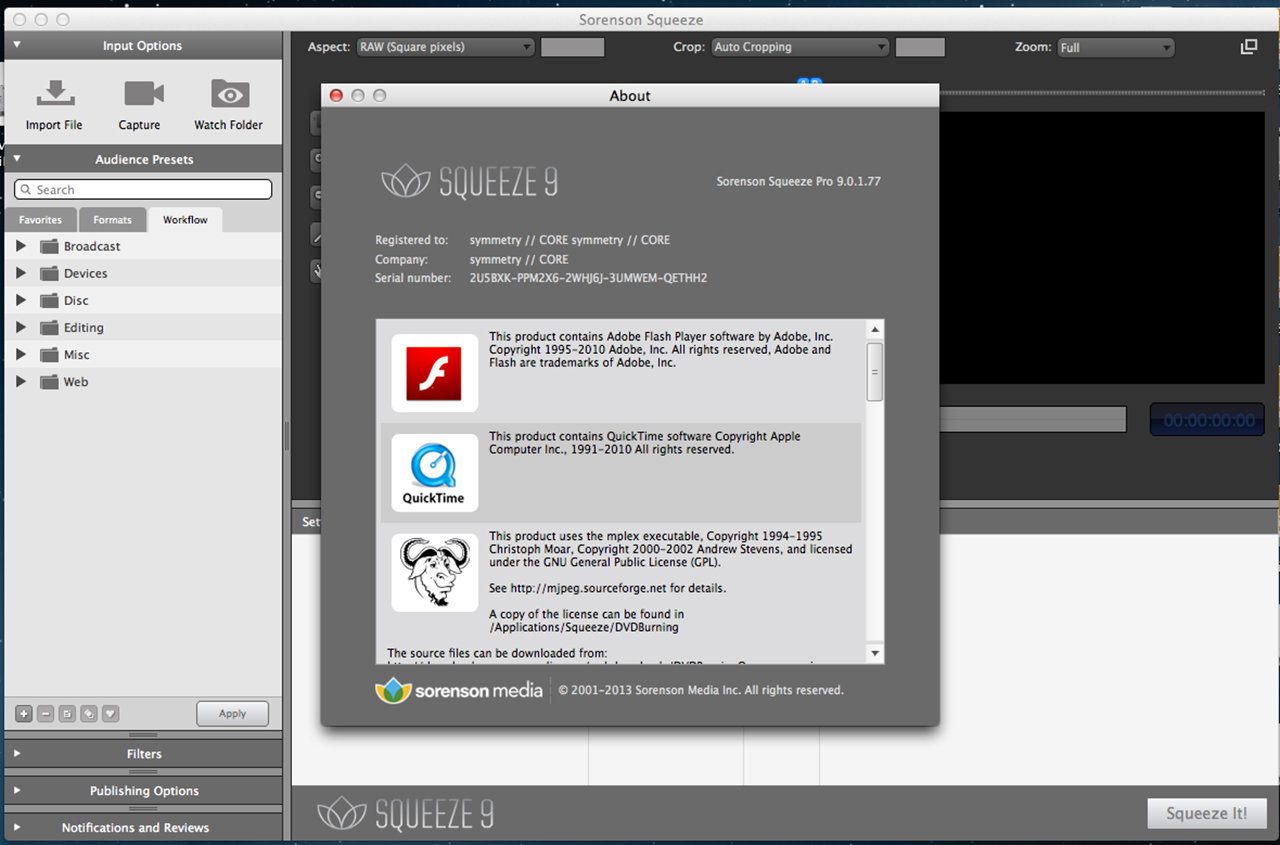Expand the Publishing Options section
This screenshot has height=845, width=1280.
pyautogui.click(x=17, y=790)
